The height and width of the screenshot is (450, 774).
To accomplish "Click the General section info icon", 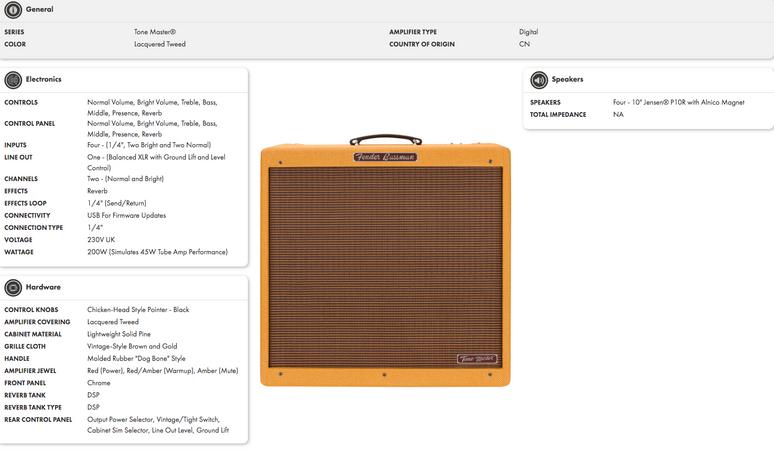I will point(13,9).
